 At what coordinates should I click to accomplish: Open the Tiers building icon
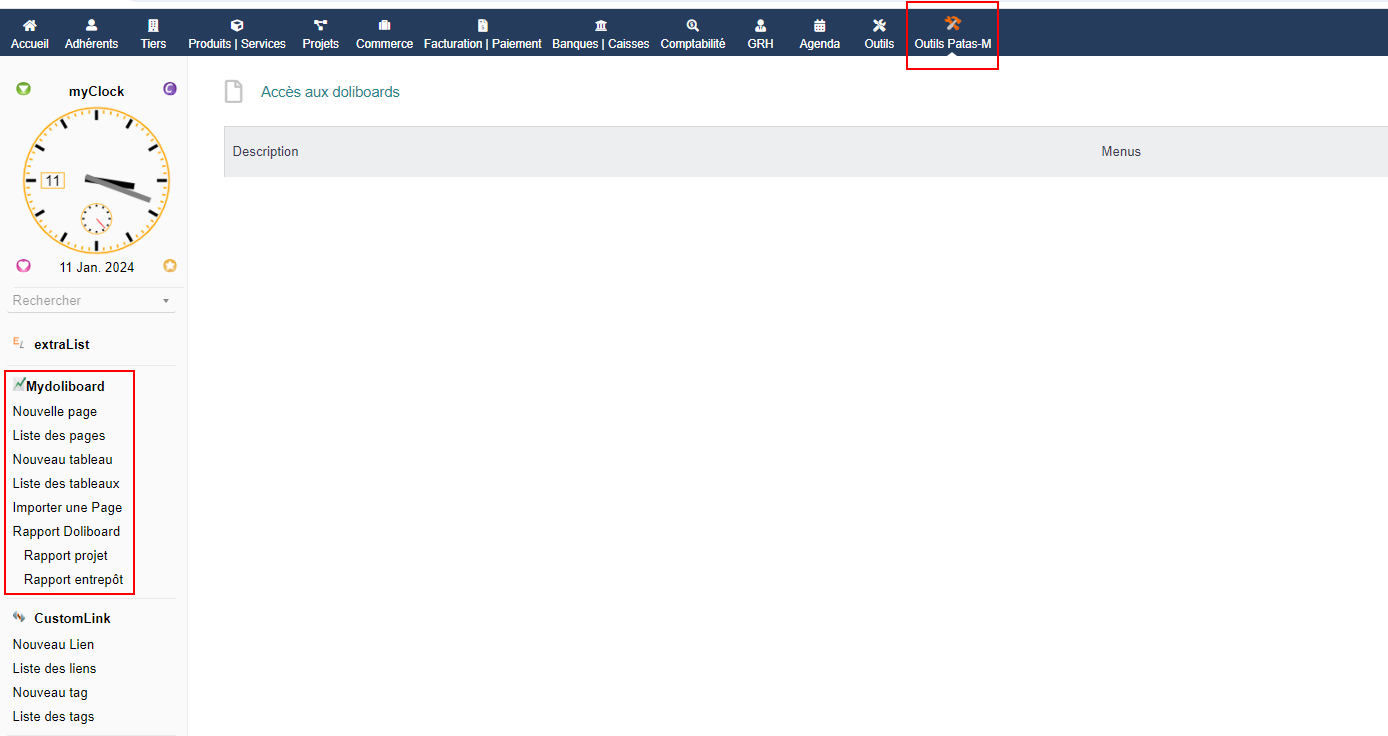click(153, 25)
